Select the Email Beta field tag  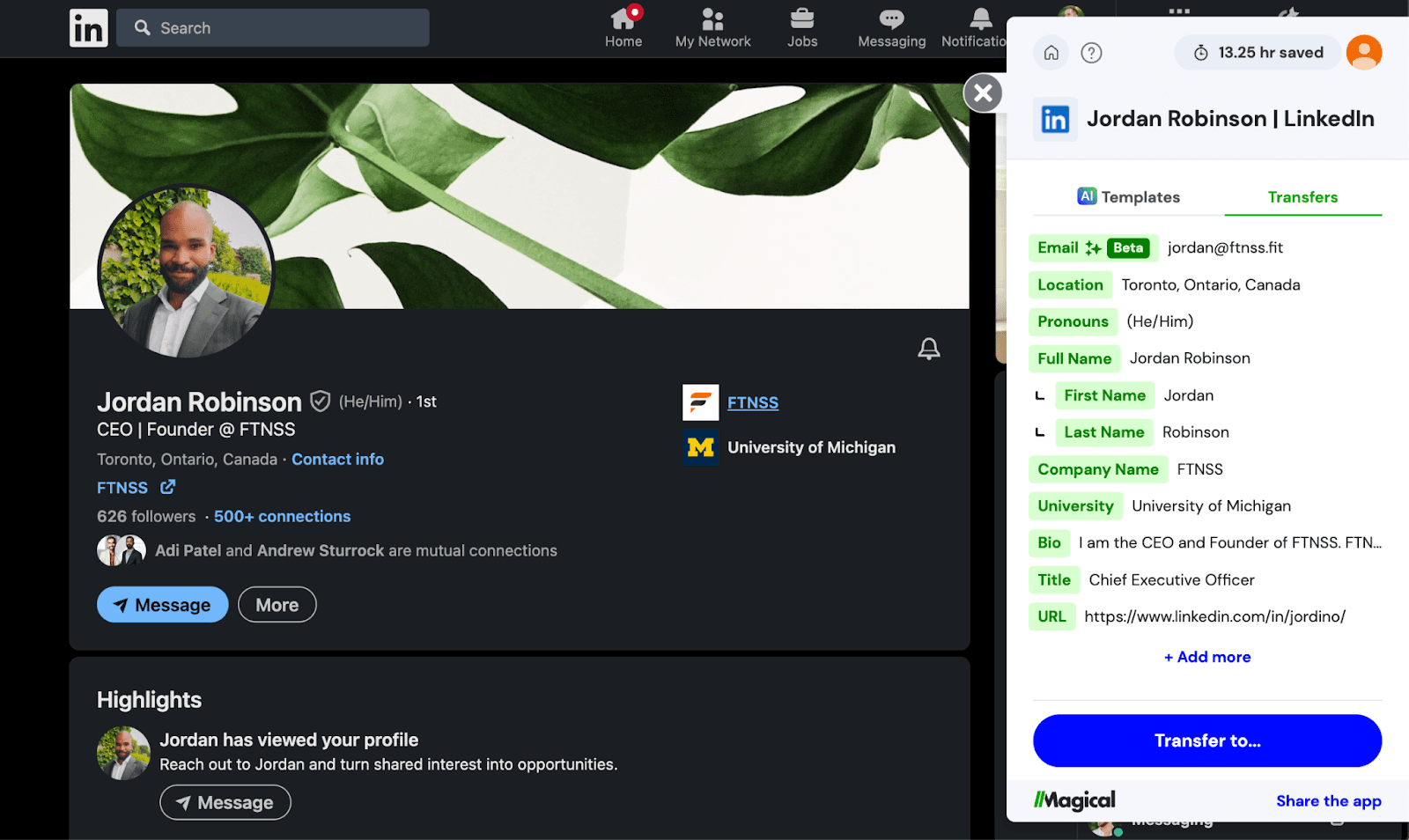[x=1093, y=248]
